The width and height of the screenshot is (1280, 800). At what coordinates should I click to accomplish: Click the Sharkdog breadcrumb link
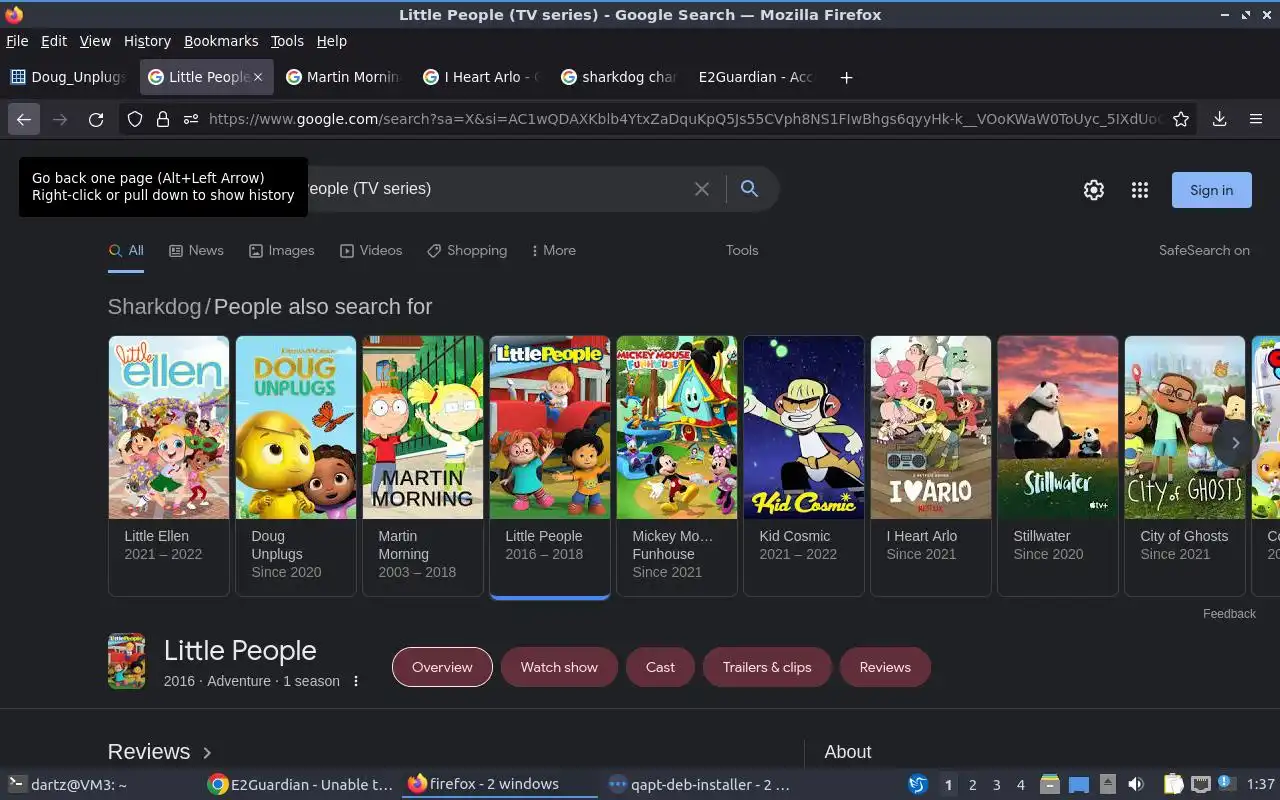(x=155, y=307)
